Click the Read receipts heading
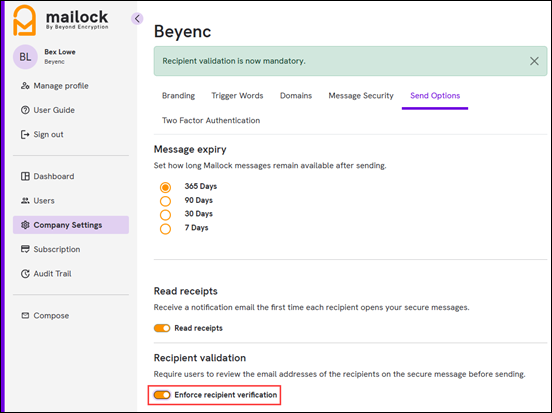The width and height of the screenshot is (552, 413). 186,291
